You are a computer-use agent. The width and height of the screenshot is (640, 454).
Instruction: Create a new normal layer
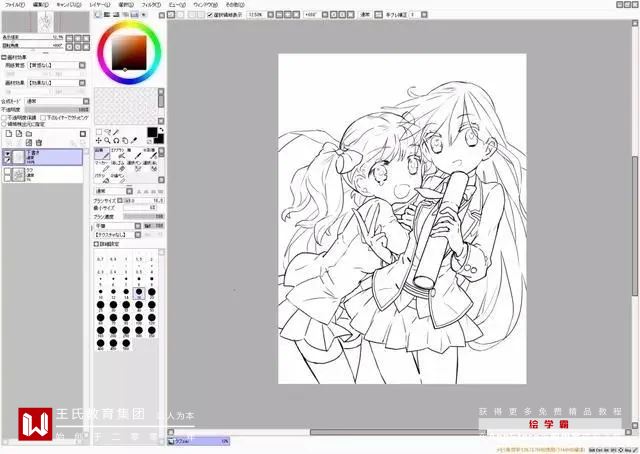[x=9, y=134]
